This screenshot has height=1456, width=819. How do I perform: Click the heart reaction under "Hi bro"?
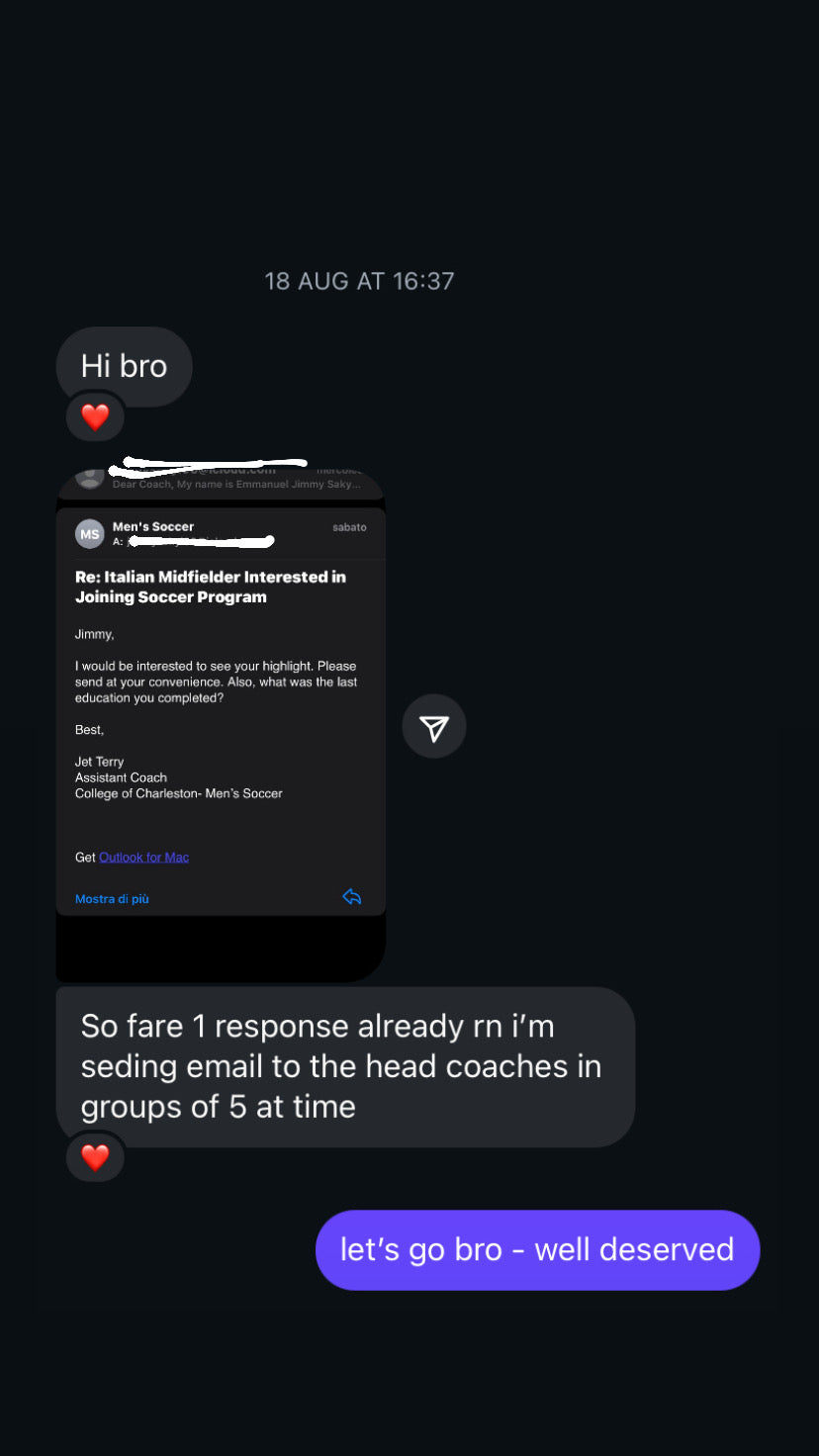[x=95, y=417]
